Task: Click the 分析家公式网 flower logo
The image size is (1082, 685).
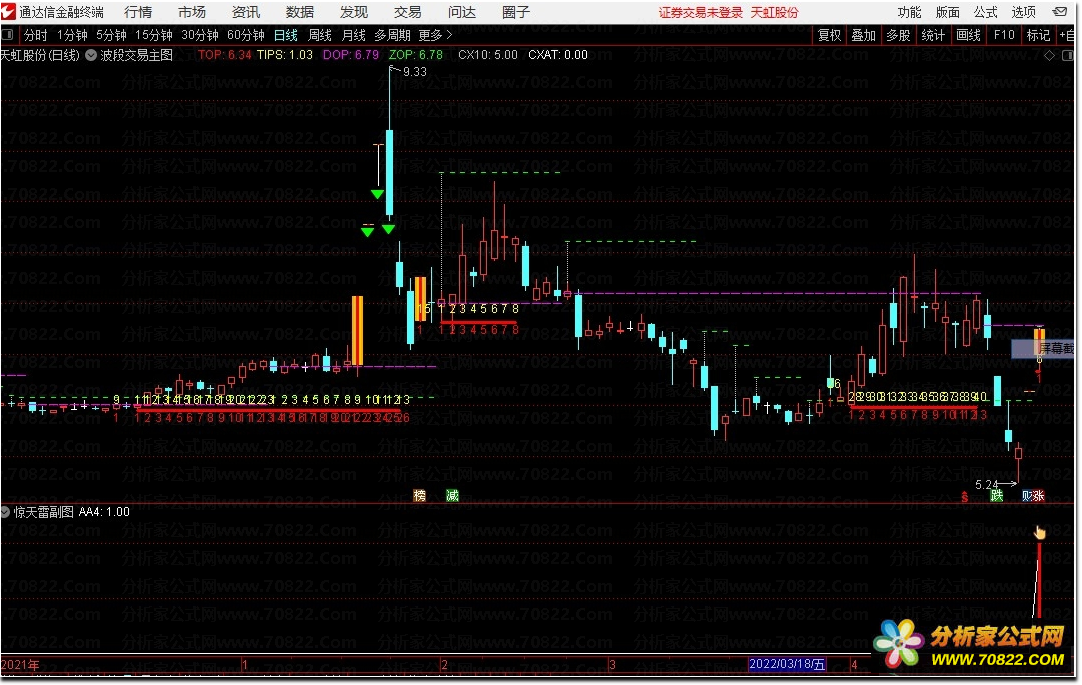Action: click(x=898, y=643)
